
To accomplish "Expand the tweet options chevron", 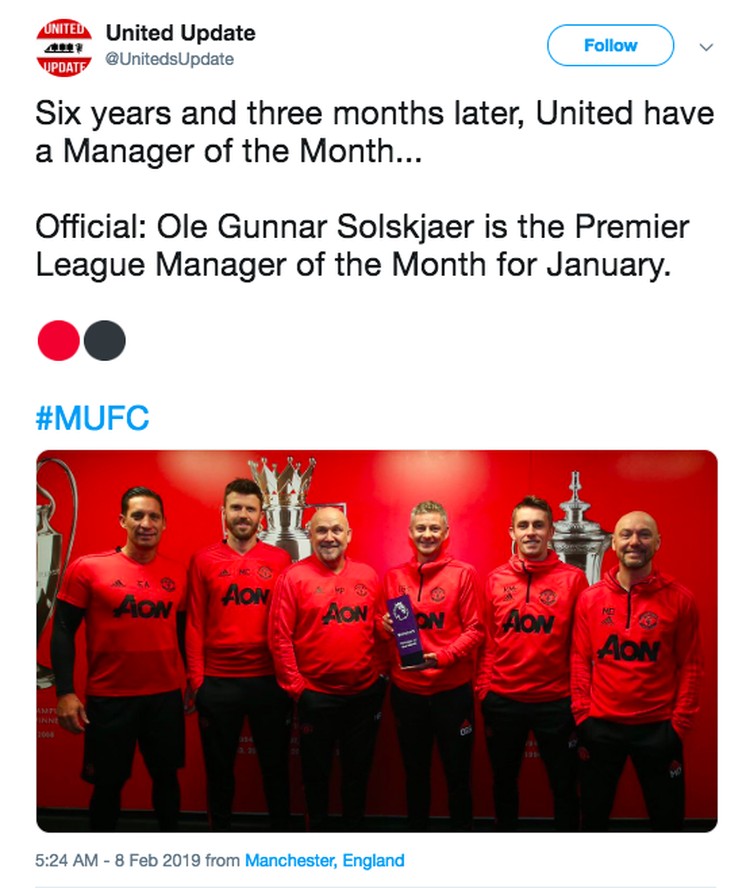I will click(x=706, y=46).
